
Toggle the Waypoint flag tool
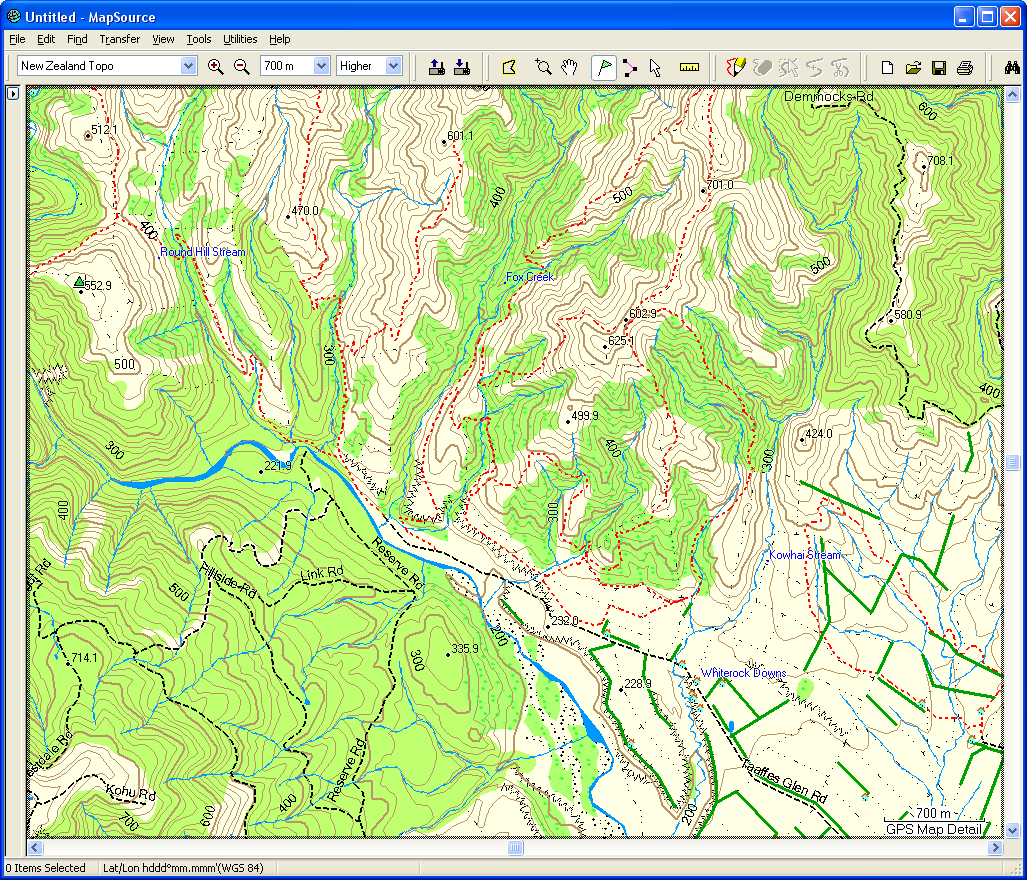(x=603, y=67)
